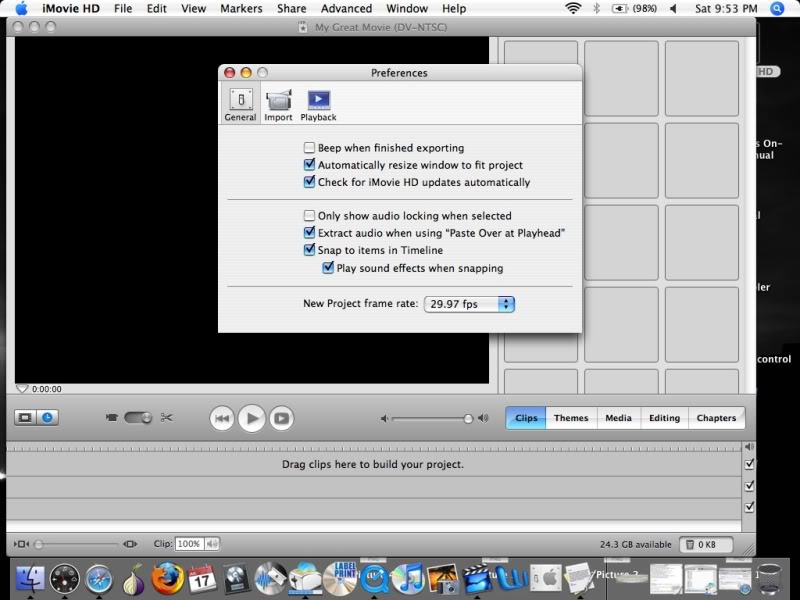Open the Dock Trash
This screenshot has height=600, width=800.
pos(769,579)
